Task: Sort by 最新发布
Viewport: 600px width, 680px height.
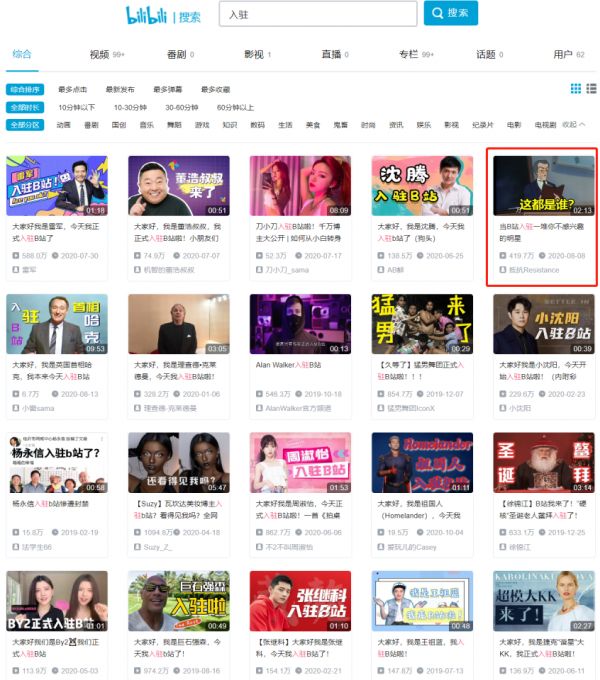Action: coord(120,90)
